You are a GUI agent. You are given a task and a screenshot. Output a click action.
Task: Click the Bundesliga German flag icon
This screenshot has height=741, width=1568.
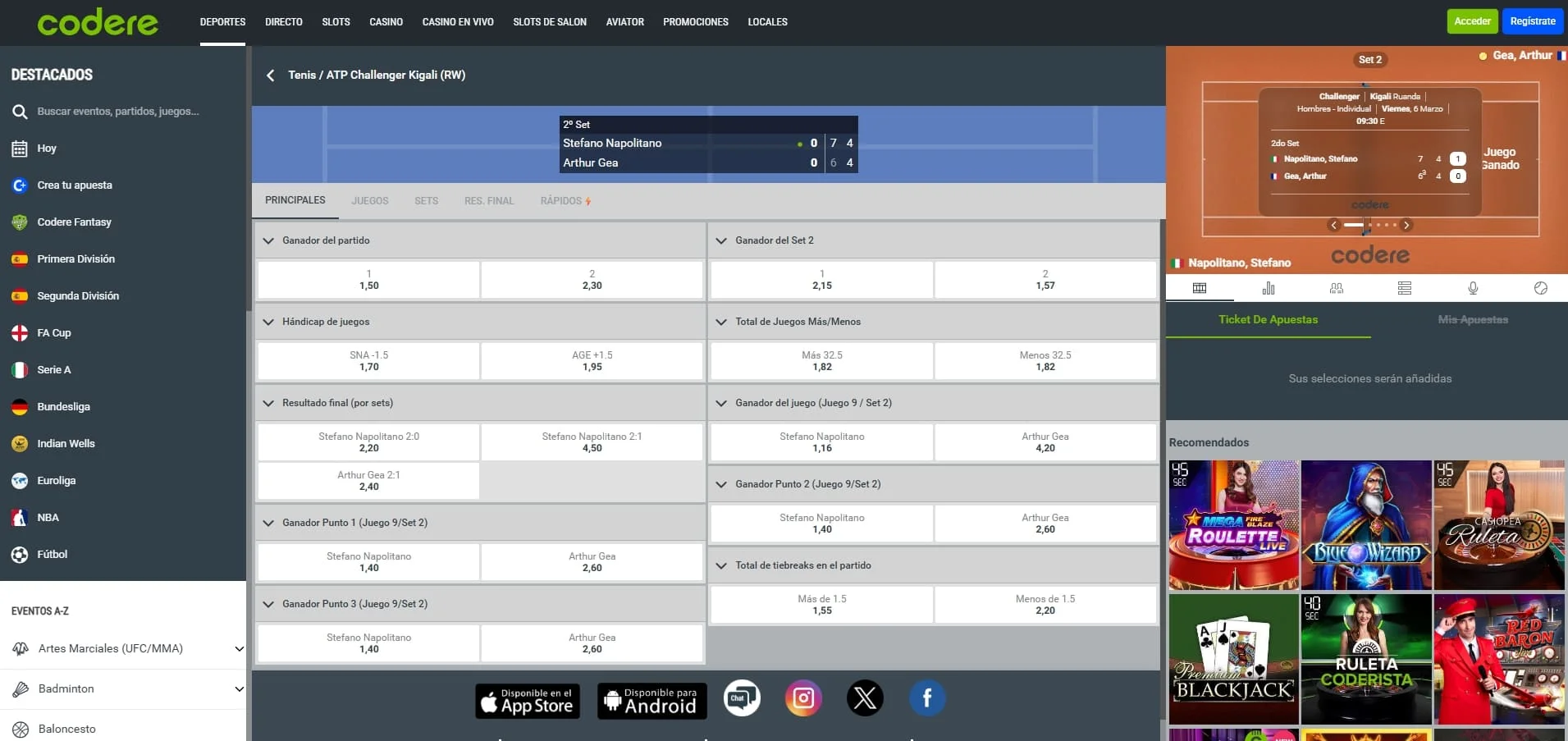point(20,407)
